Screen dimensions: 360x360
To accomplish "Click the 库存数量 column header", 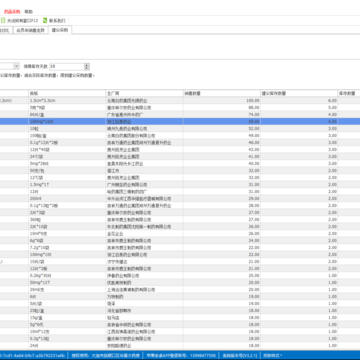I will pos(349,93).
